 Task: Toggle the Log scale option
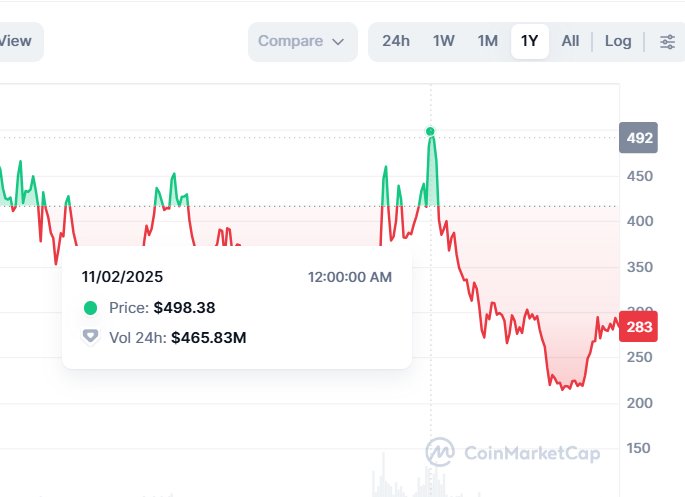pos(618,41)
